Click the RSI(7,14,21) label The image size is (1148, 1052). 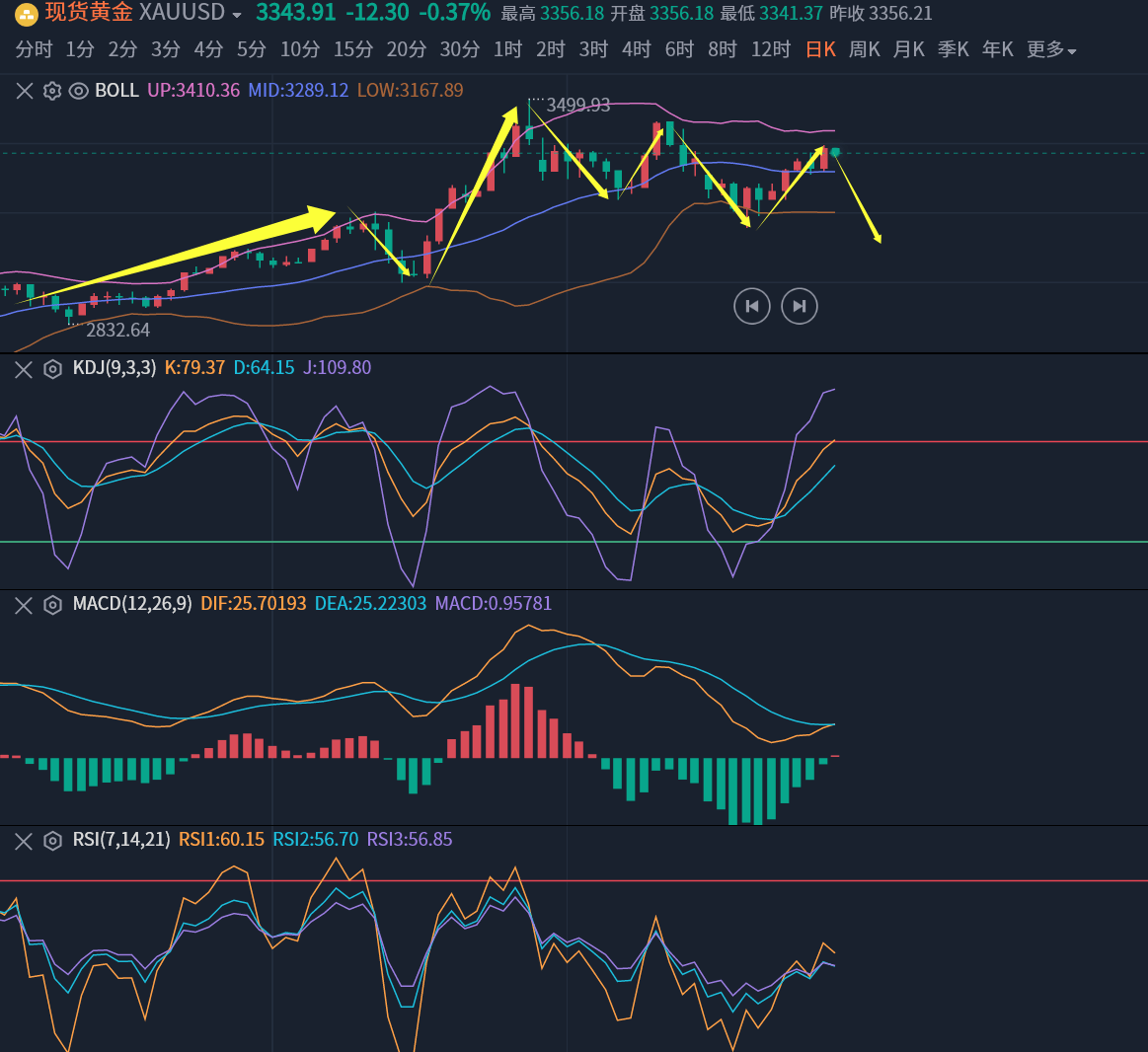(121, 840)
